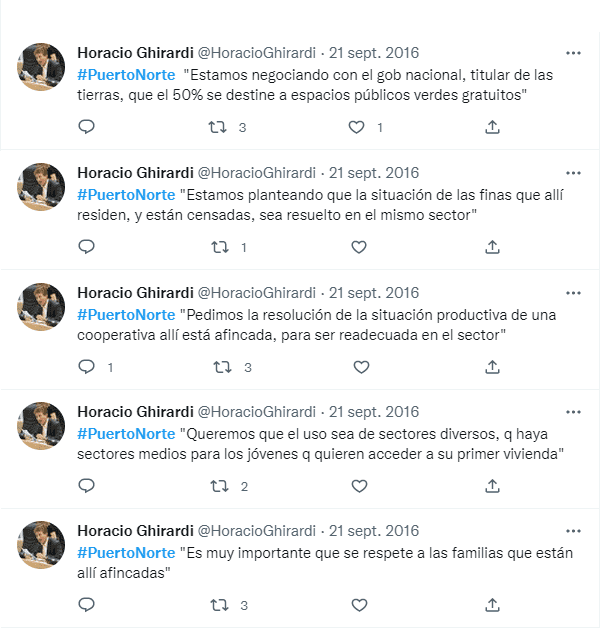Share the tweet about situación productiva de cooperativa
The width and height of the screenshot is (600, 628).
pos(492,367)
